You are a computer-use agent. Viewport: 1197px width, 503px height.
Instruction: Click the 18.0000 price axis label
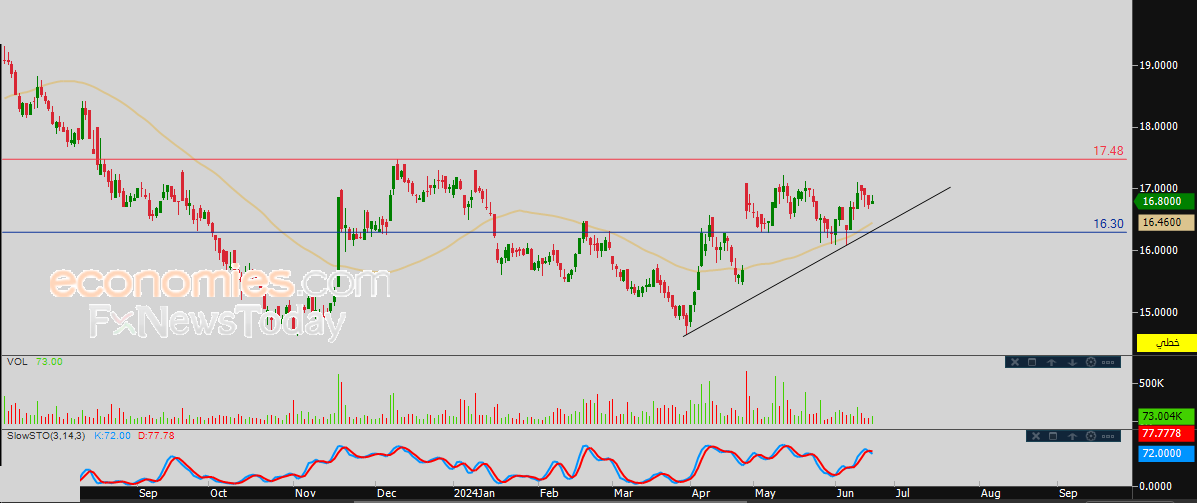[x=1160, y=127]
